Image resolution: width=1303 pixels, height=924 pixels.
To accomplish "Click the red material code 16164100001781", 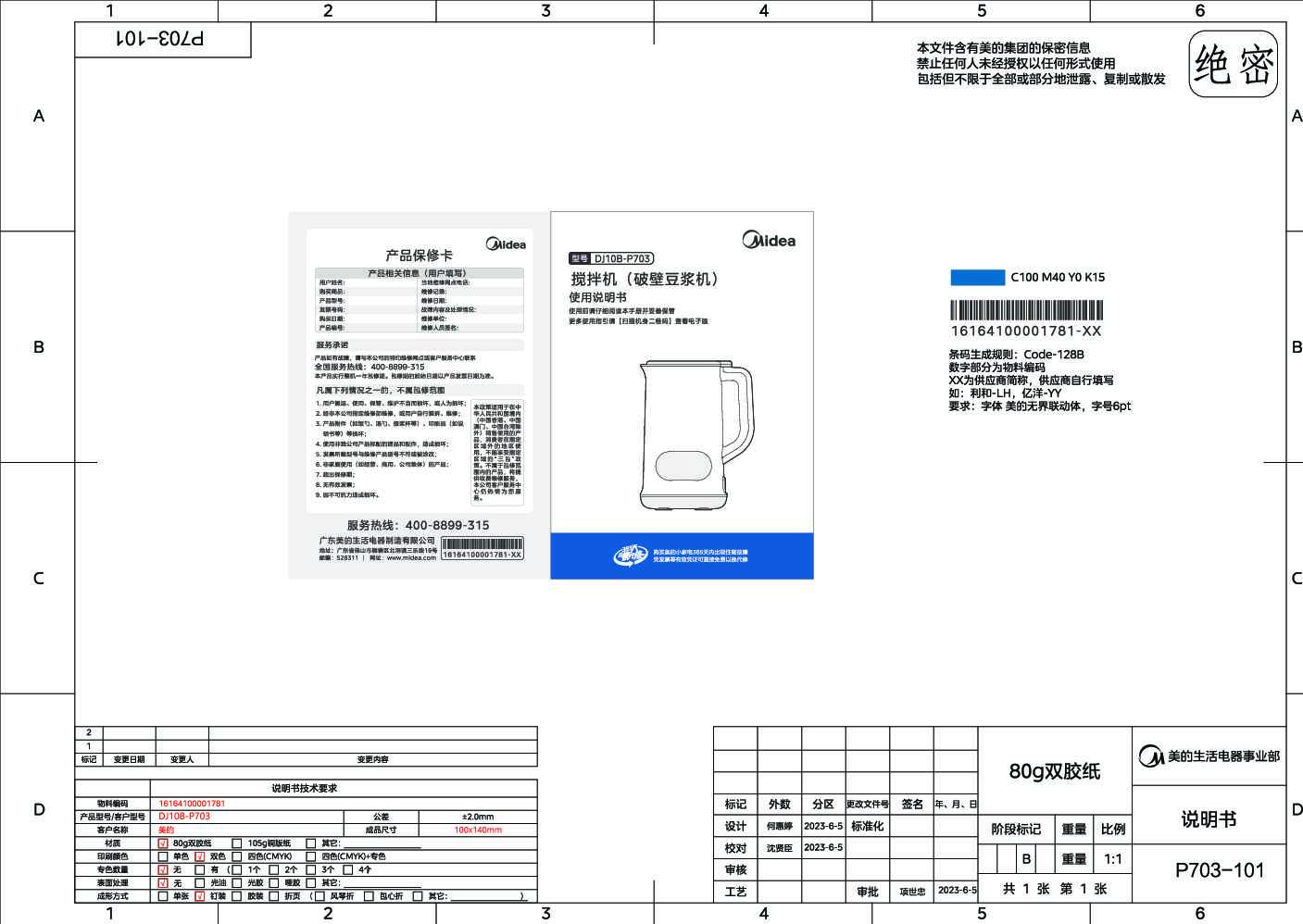I will [x=192, y=804].
